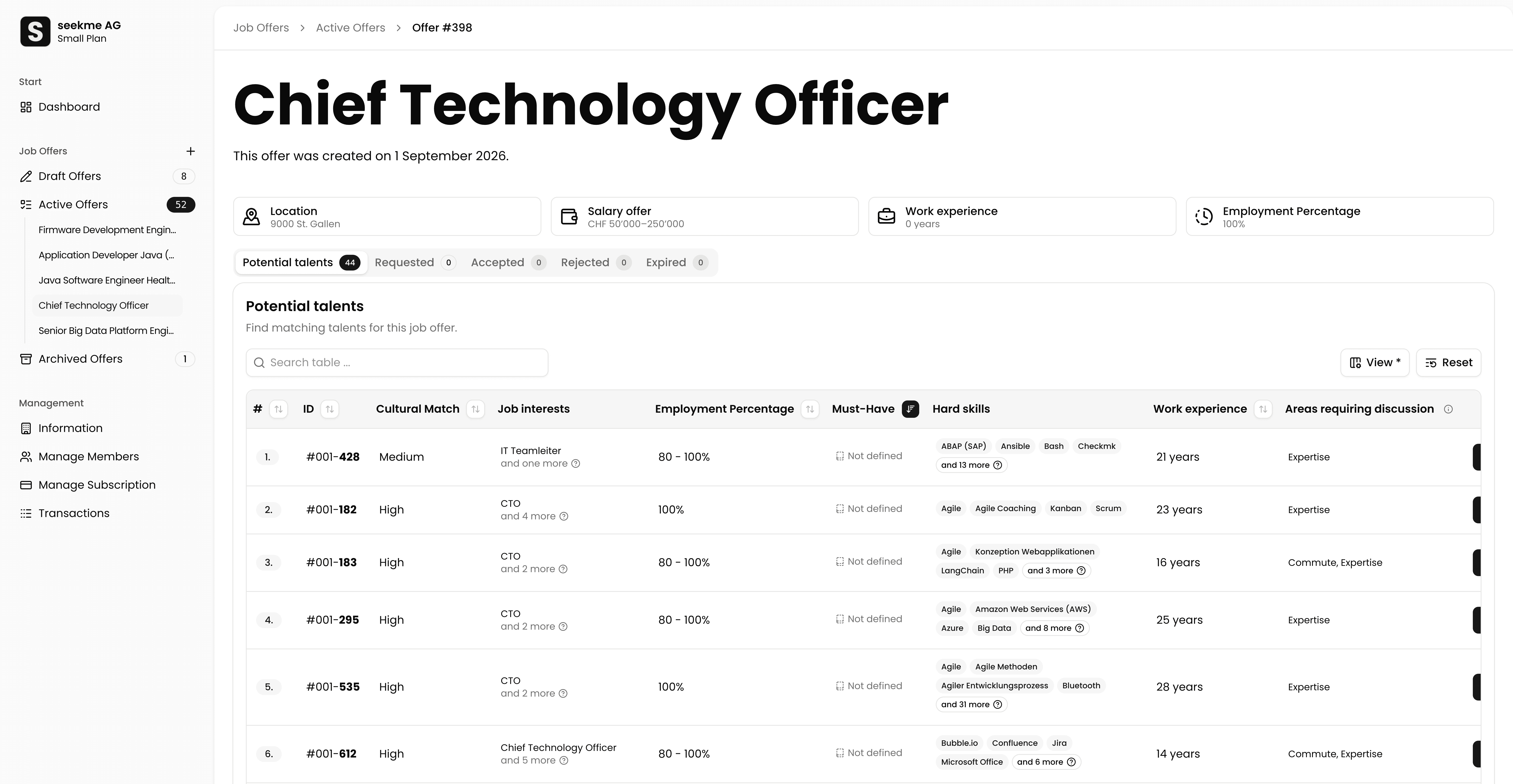Reset the table filters
The height and width of the screenshot is (784, 1513).
tap(1448, 363)
